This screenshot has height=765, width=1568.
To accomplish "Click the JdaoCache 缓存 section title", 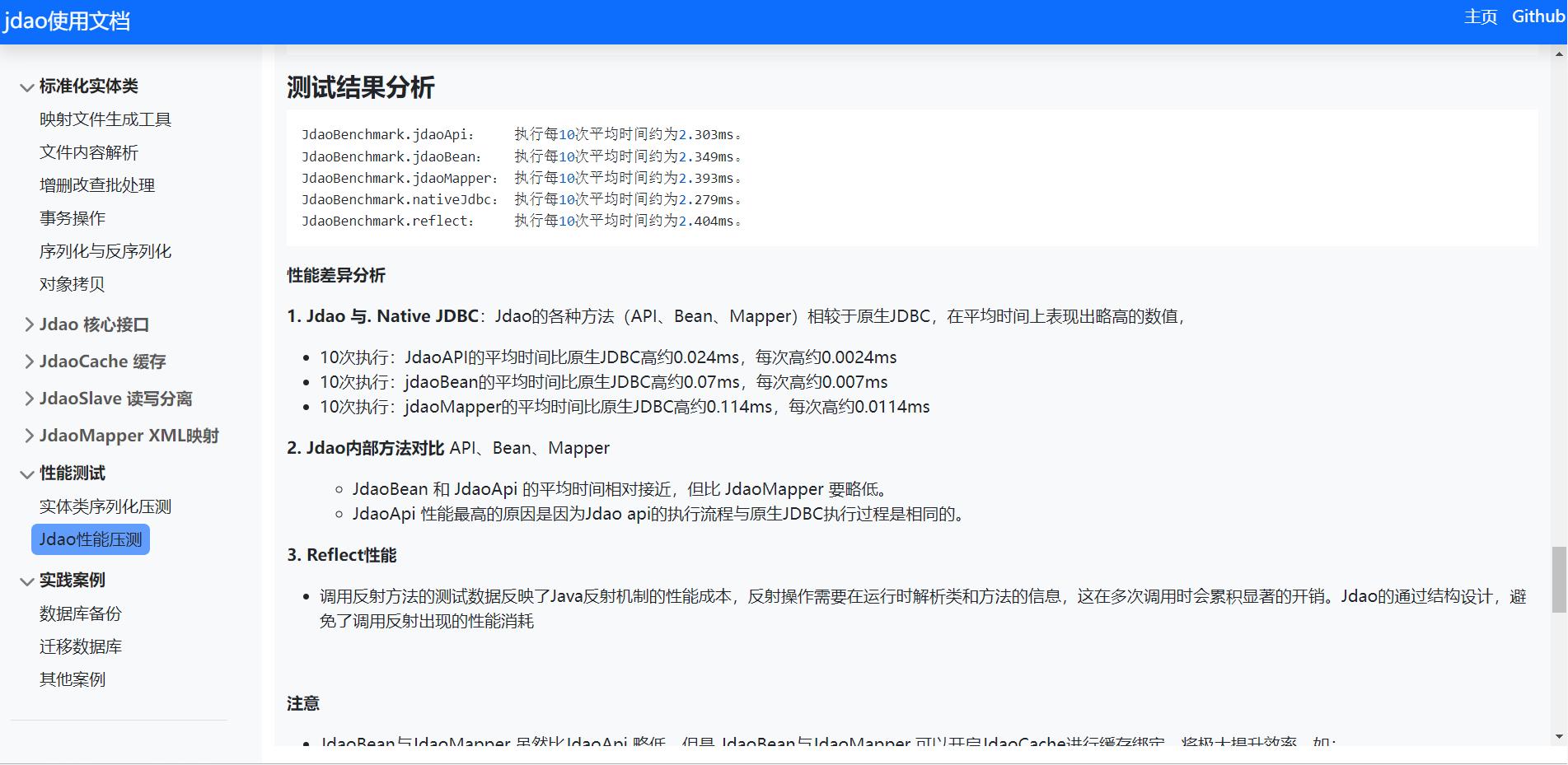I will 103,362.
